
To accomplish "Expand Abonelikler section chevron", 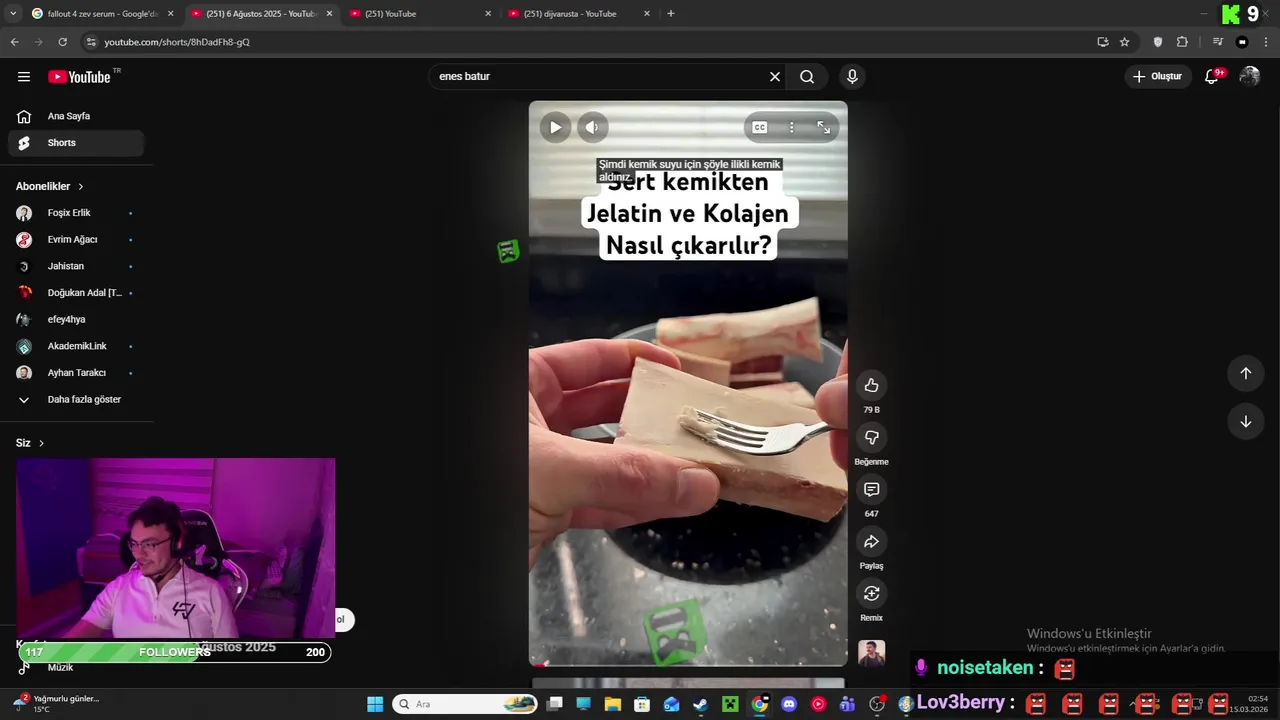I will tap(81, 187).
